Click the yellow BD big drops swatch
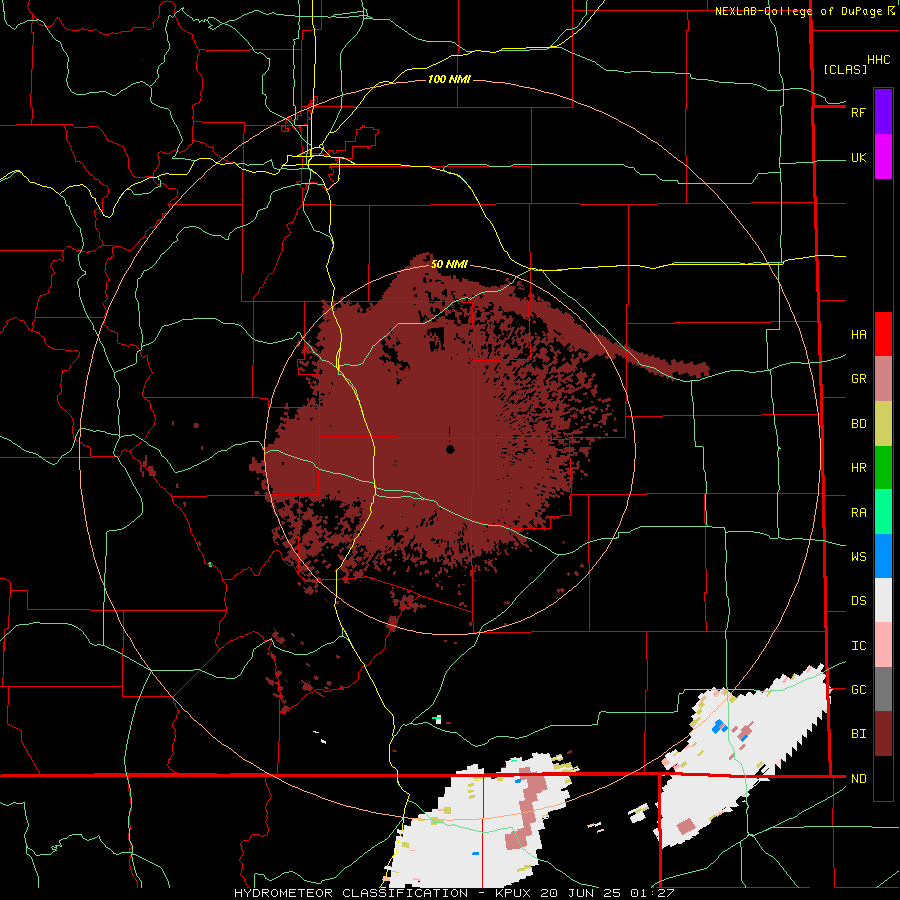This screenshot has width=900, height=900. [x=883, y=423]
